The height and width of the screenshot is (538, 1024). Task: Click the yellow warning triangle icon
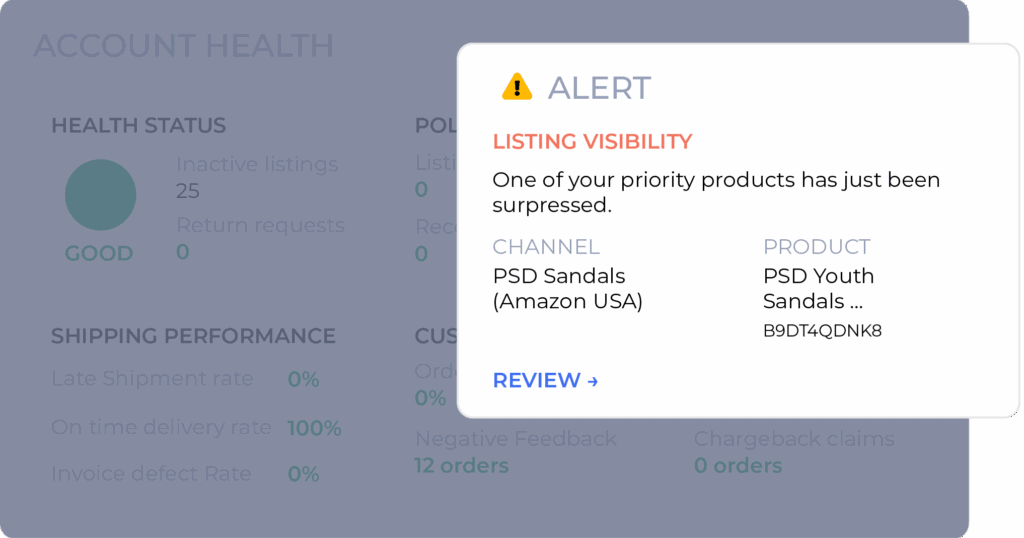517,87
